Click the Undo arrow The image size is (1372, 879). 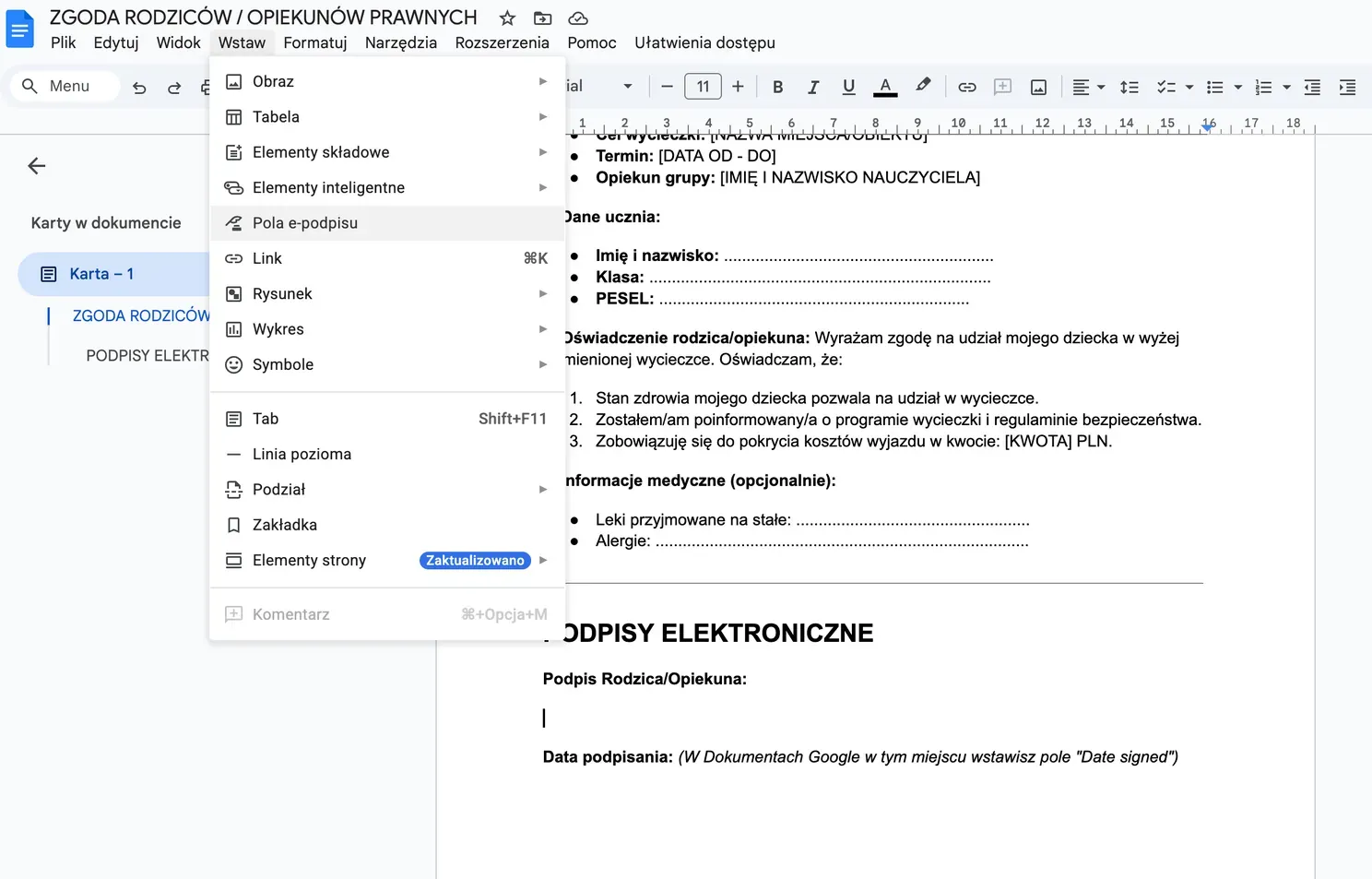tap(139, 87)
